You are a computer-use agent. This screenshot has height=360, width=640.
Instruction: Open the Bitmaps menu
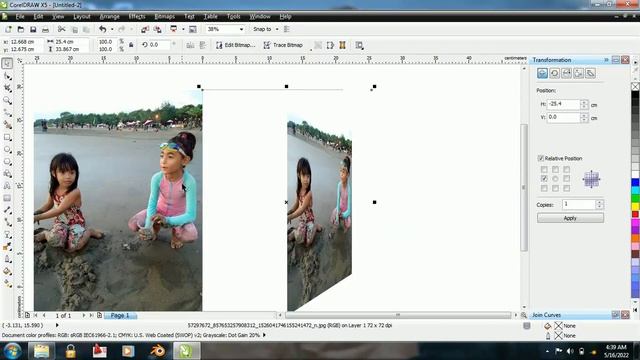click(164, 16)
